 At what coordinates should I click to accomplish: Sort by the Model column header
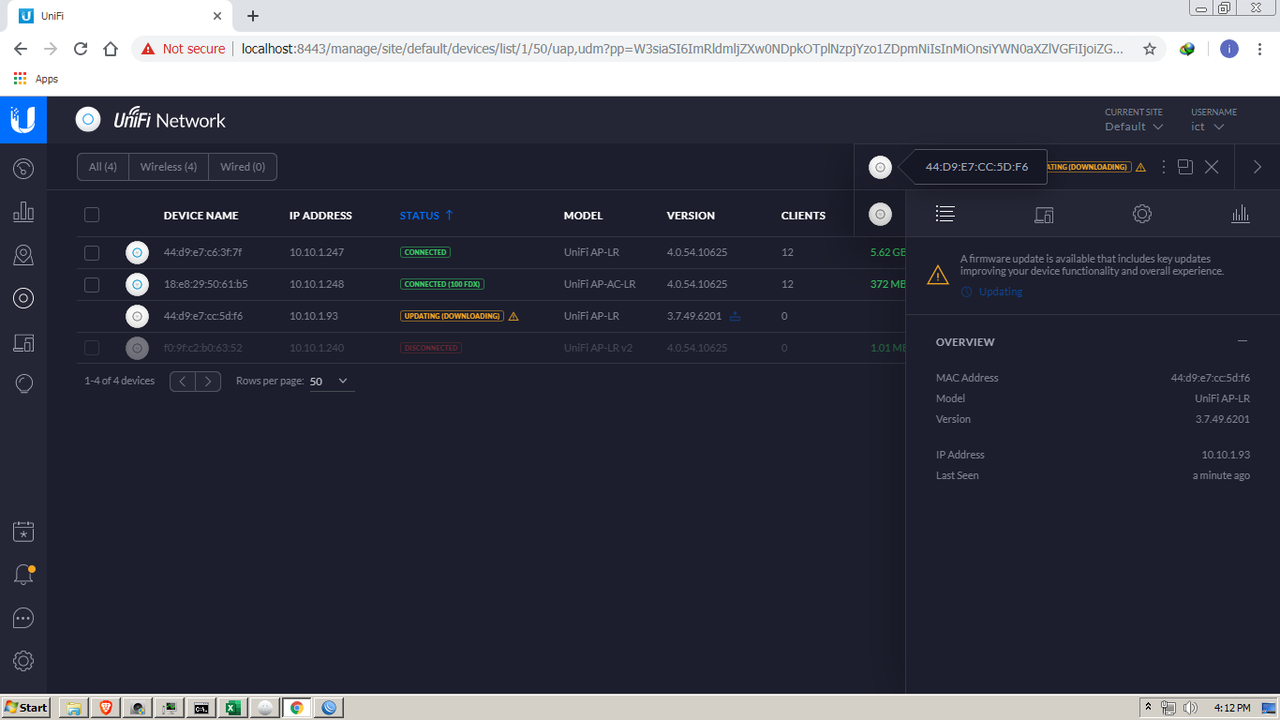(x=583, y=215)
